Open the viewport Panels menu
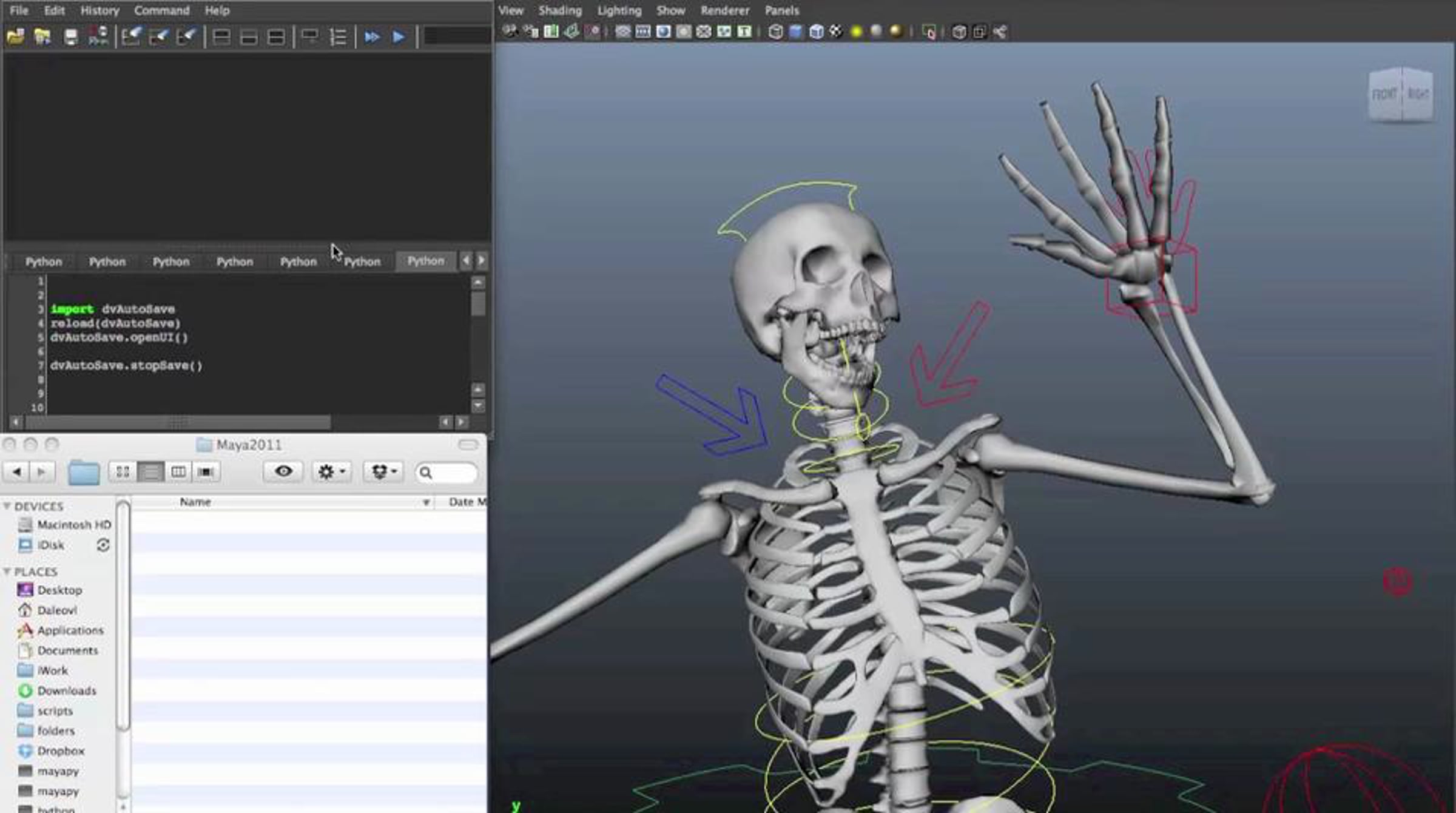The width and height of the screenshot is (1456, 813). (x=782, y=10)
